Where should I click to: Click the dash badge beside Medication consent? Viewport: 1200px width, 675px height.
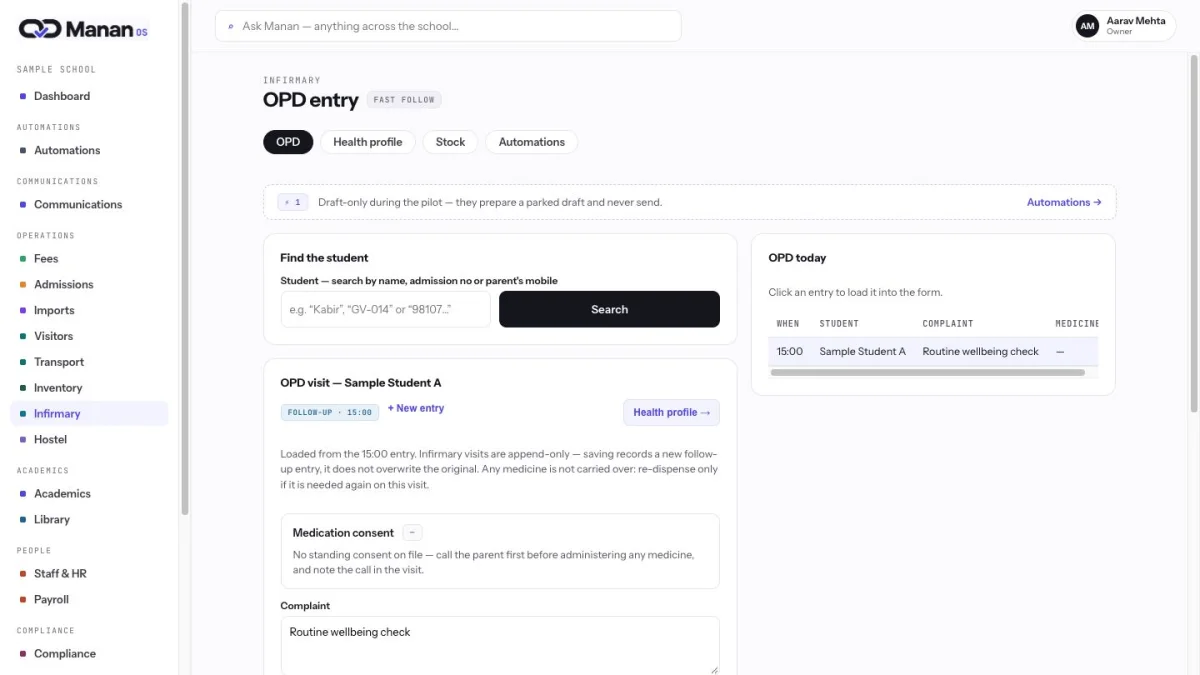pyautogui.click(x=414, y=533)
